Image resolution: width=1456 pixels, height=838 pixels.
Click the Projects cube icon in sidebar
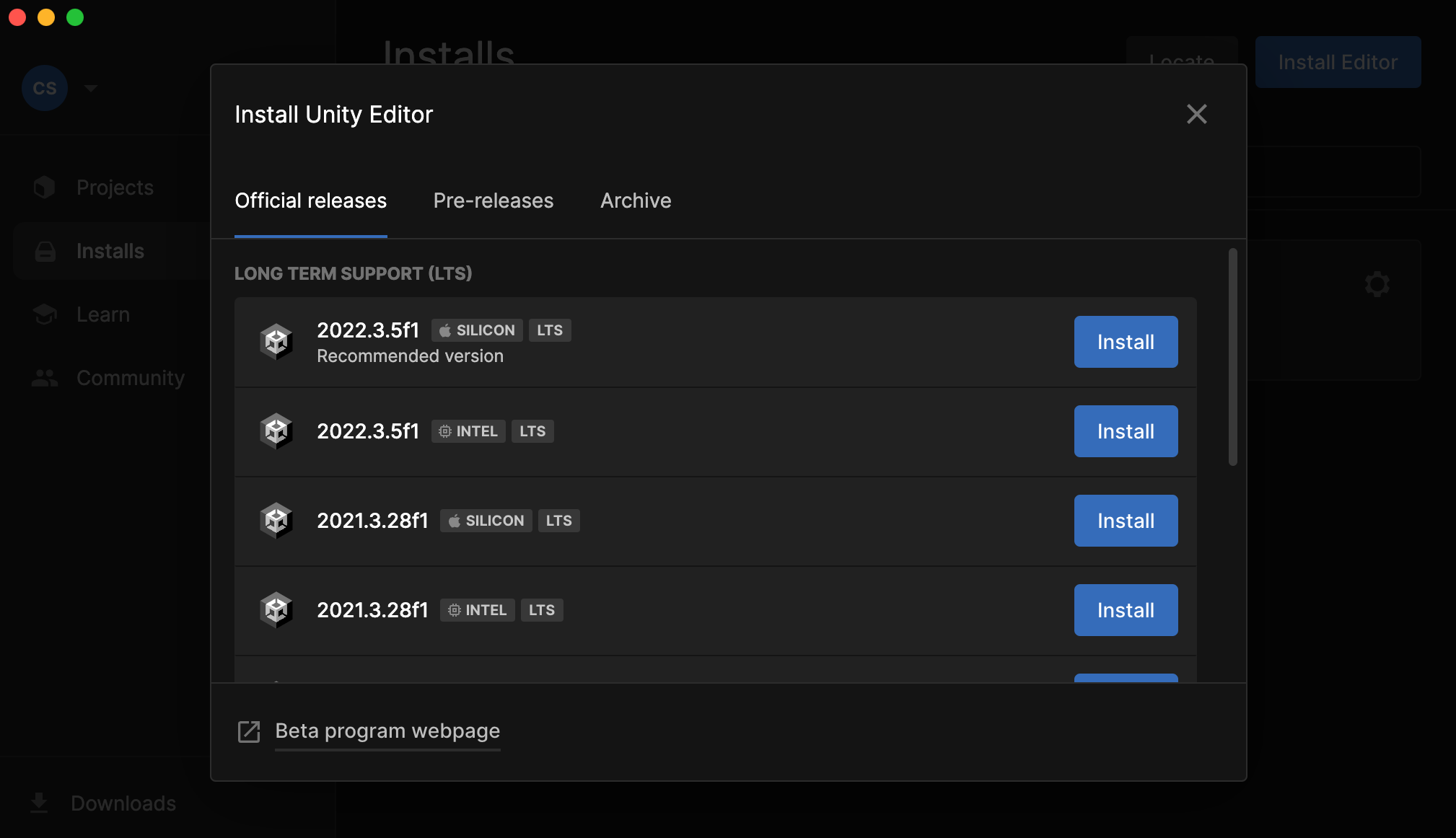click(x=45, y=188)
